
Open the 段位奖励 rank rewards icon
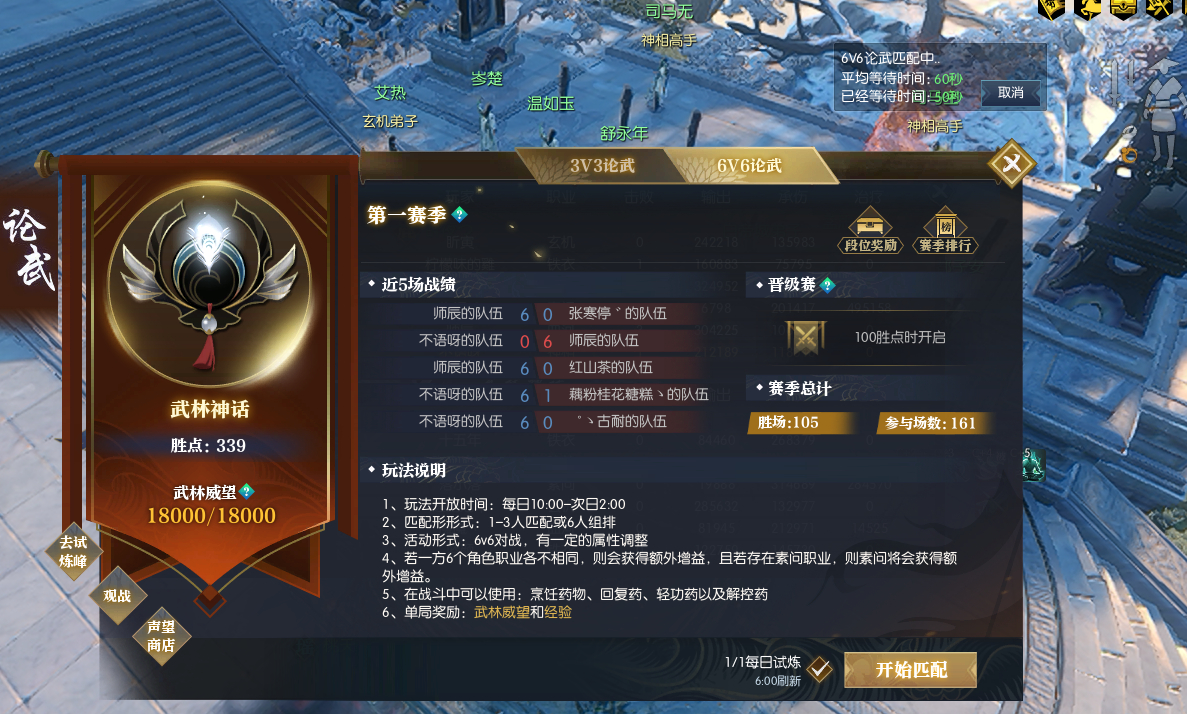click(870, 230)
